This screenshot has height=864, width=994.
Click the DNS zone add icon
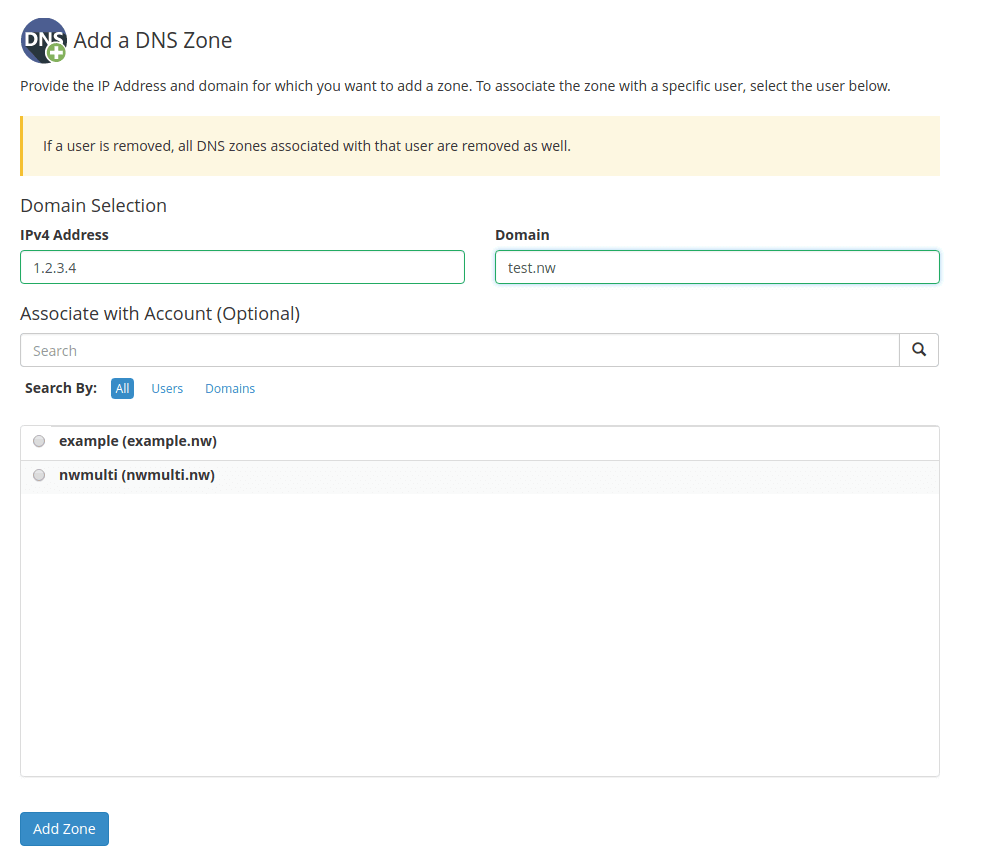point(44,41)
